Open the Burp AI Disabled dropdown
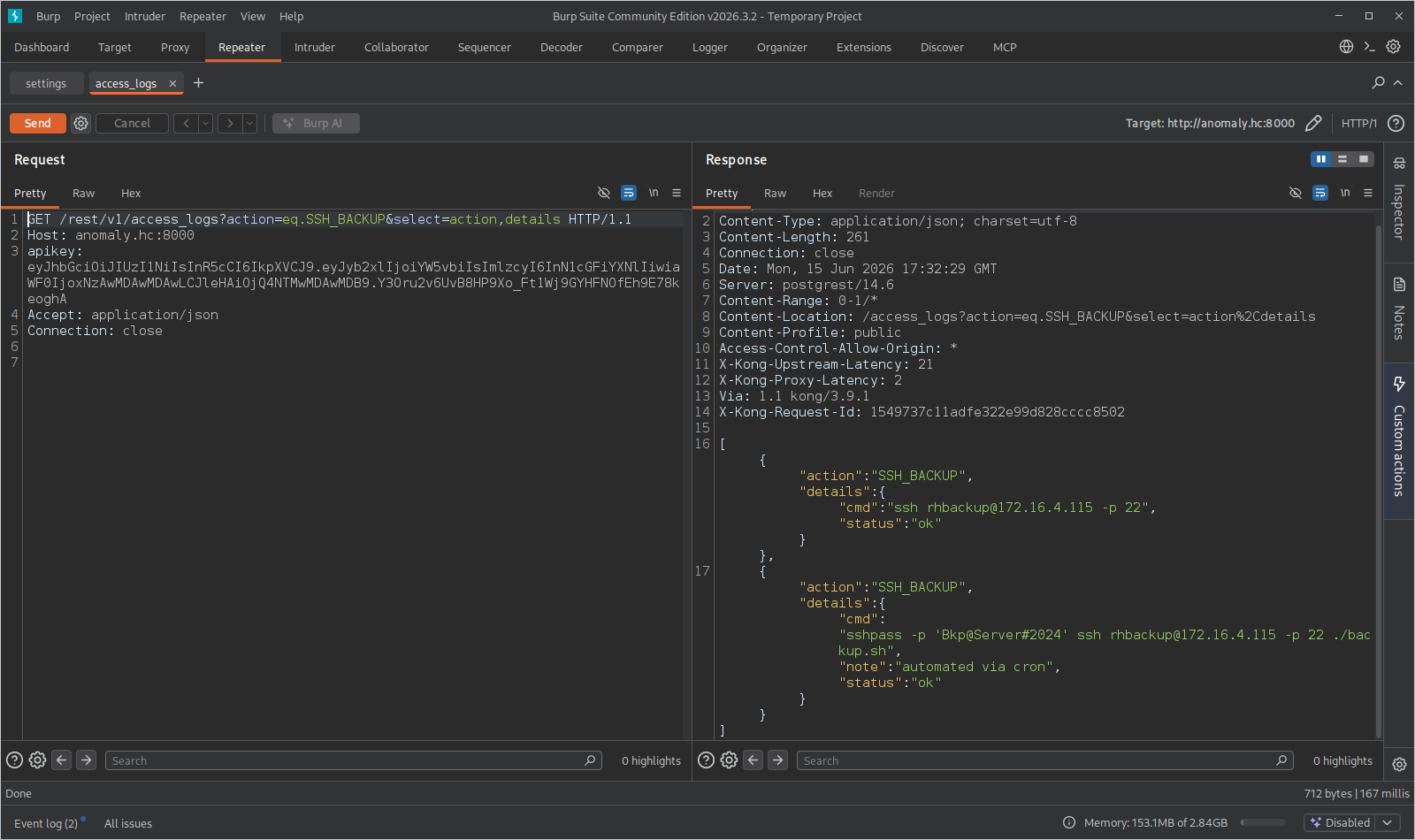This screenshot has height=840, width=1415. click(1352, 822)
